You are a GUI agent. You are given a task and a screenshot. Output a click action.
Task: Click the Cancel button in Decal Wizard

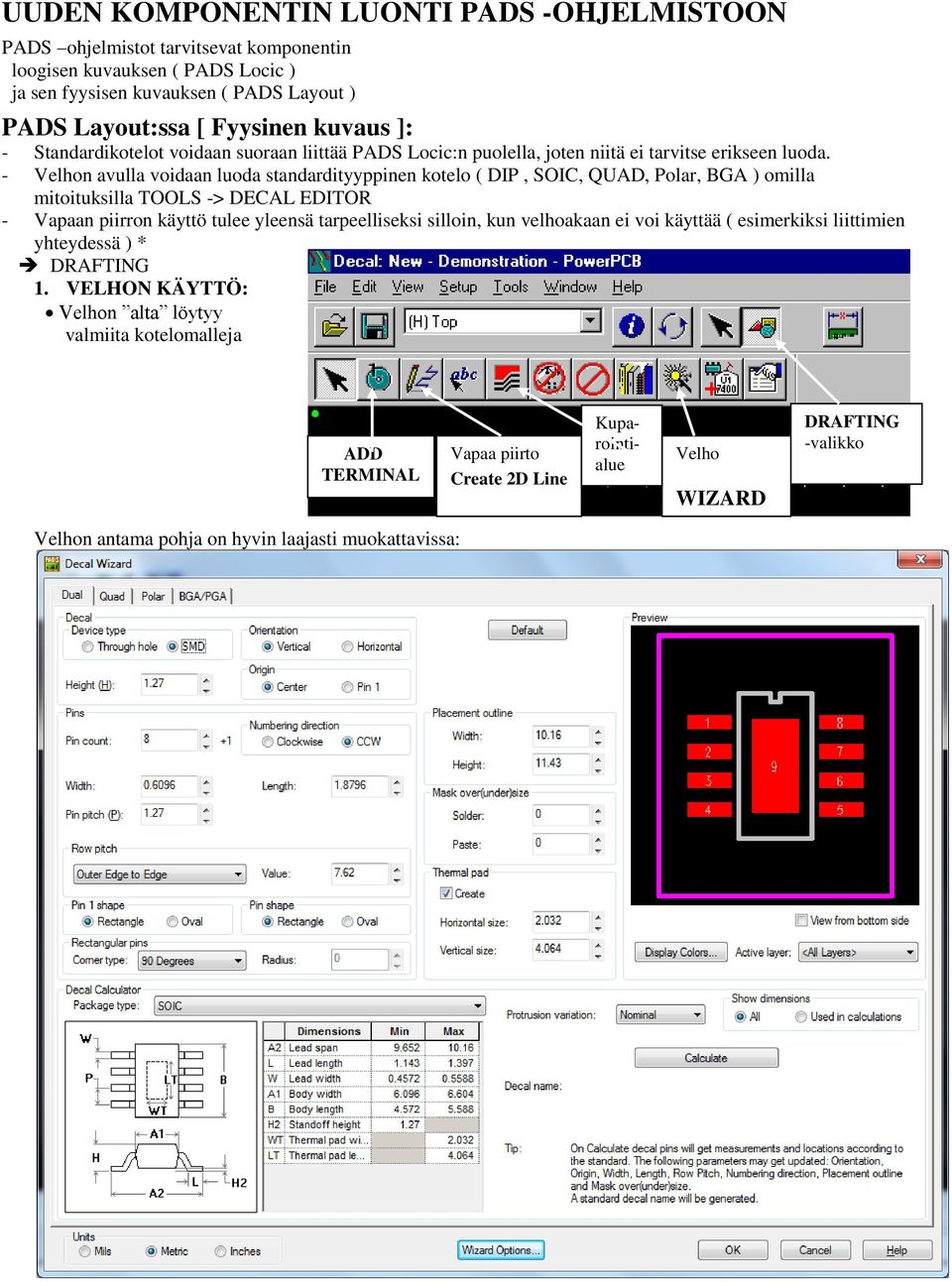(815, 1249)
